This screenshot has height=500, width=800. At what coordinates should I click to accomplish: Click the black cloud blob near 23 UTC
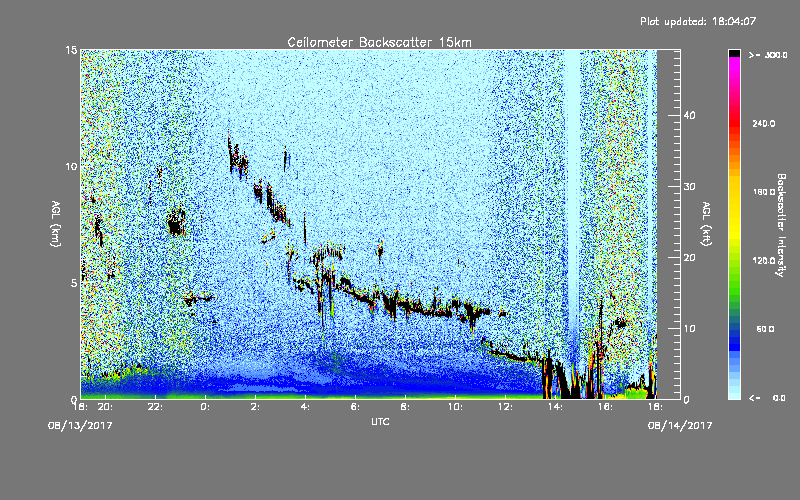pyautogui.click(x=176, y=222)
